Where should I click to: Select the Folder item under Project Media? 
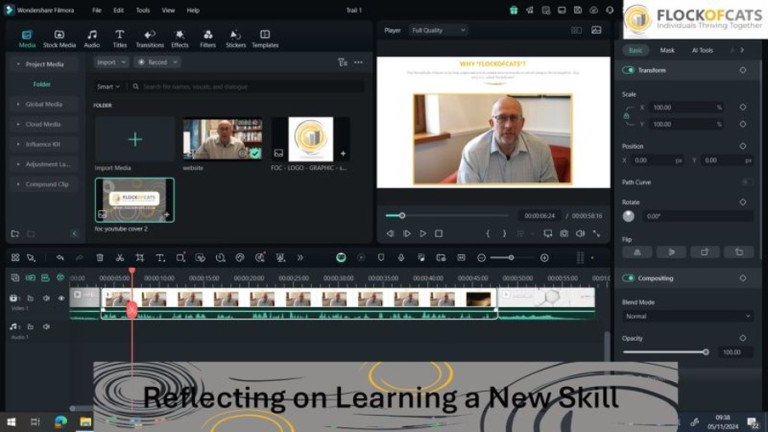[42, 84]
